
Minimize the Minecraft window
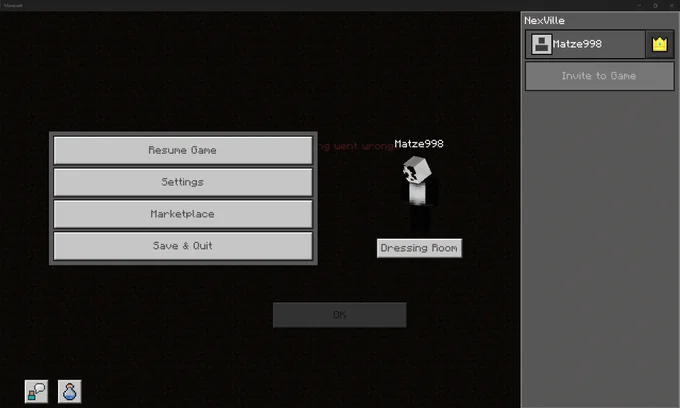pyautogui.click(x=639, y=5)
